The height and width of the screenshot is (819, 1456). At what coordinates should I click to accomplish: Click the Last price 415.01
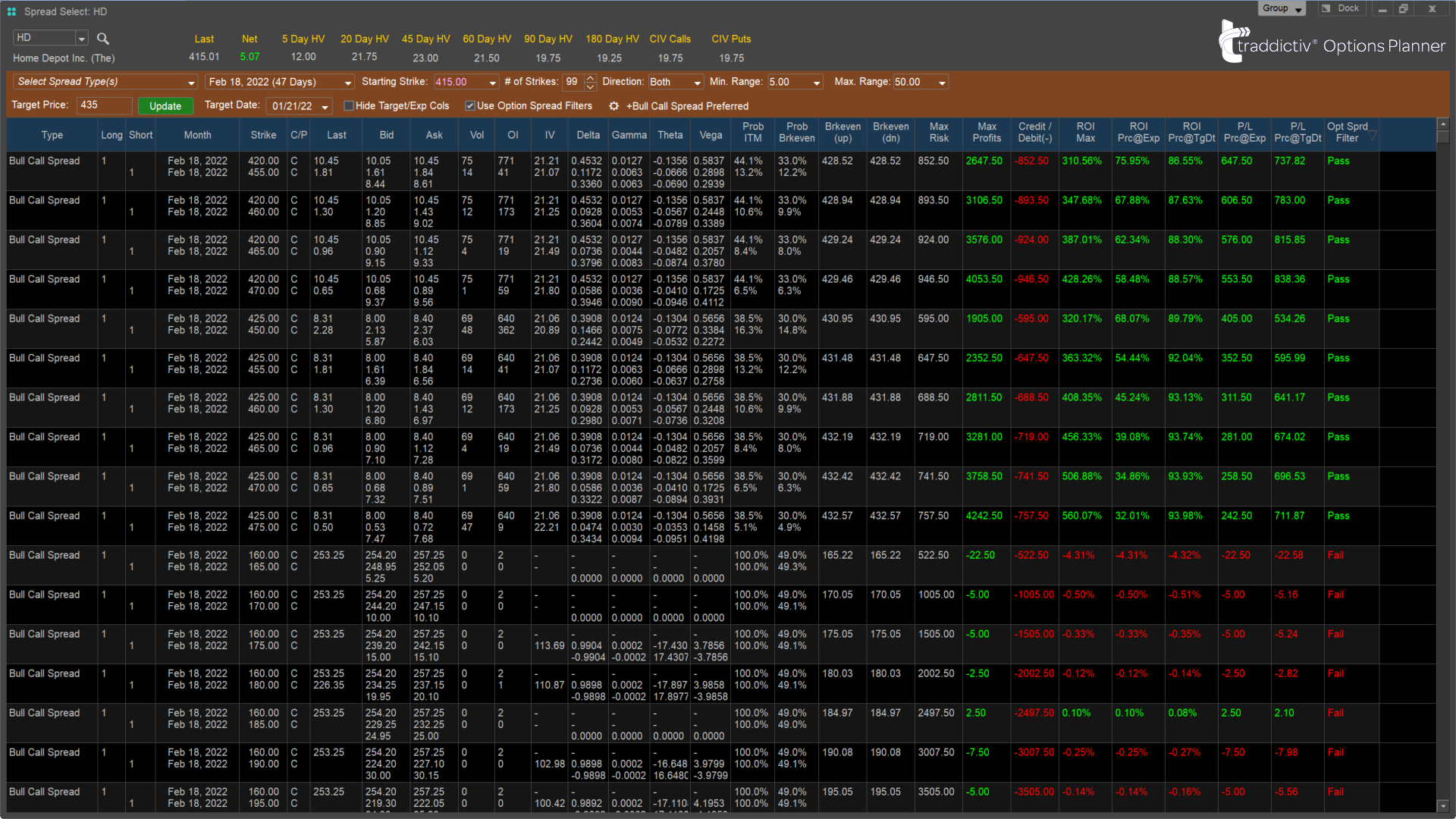point(204,57)
